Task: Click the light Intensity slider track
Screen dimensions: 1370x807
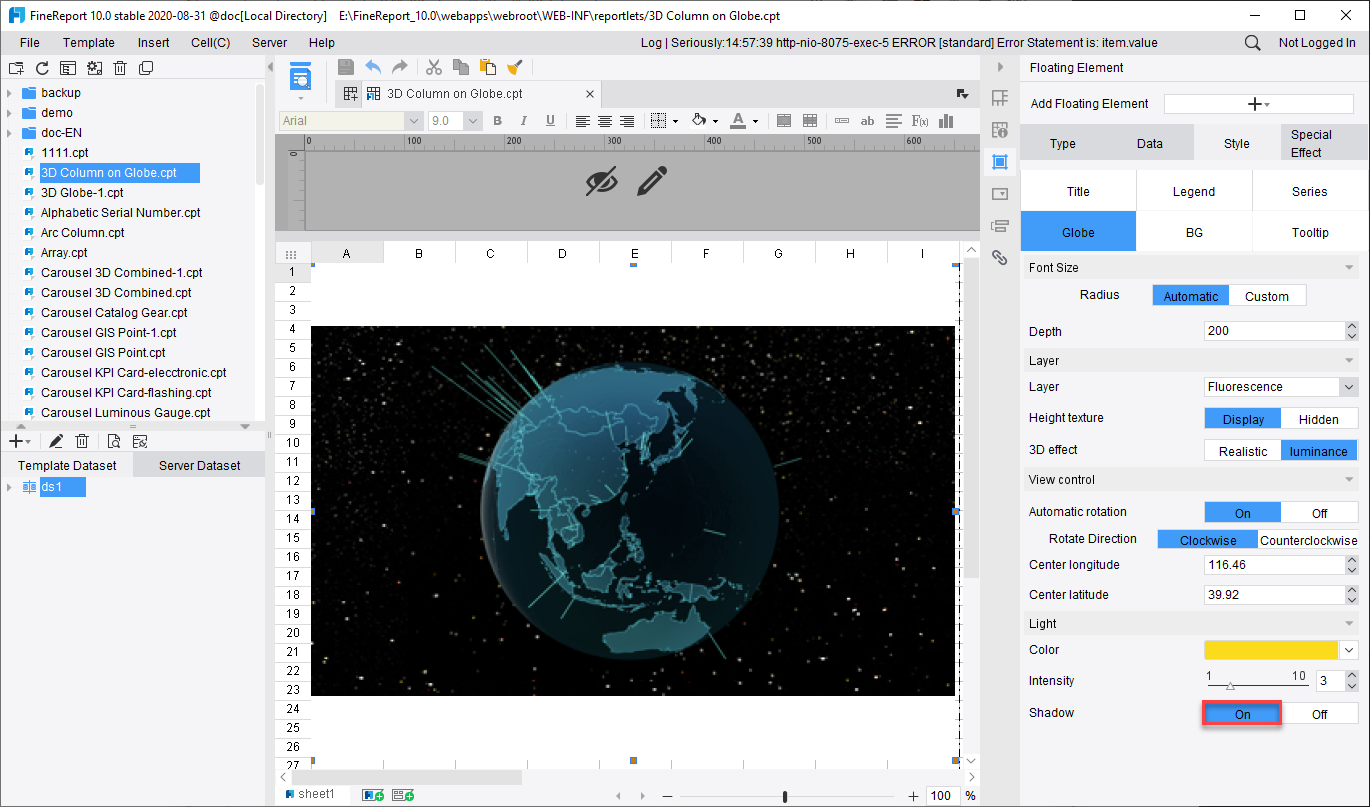Action: [1256, 685]
